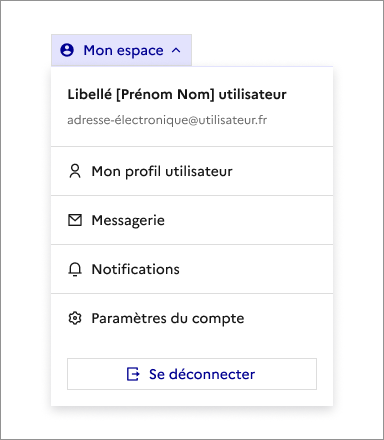Click the Se déconnecter text label
Image resolution: width=384 pixels, height=440 pixels.
tap(202, 374)
